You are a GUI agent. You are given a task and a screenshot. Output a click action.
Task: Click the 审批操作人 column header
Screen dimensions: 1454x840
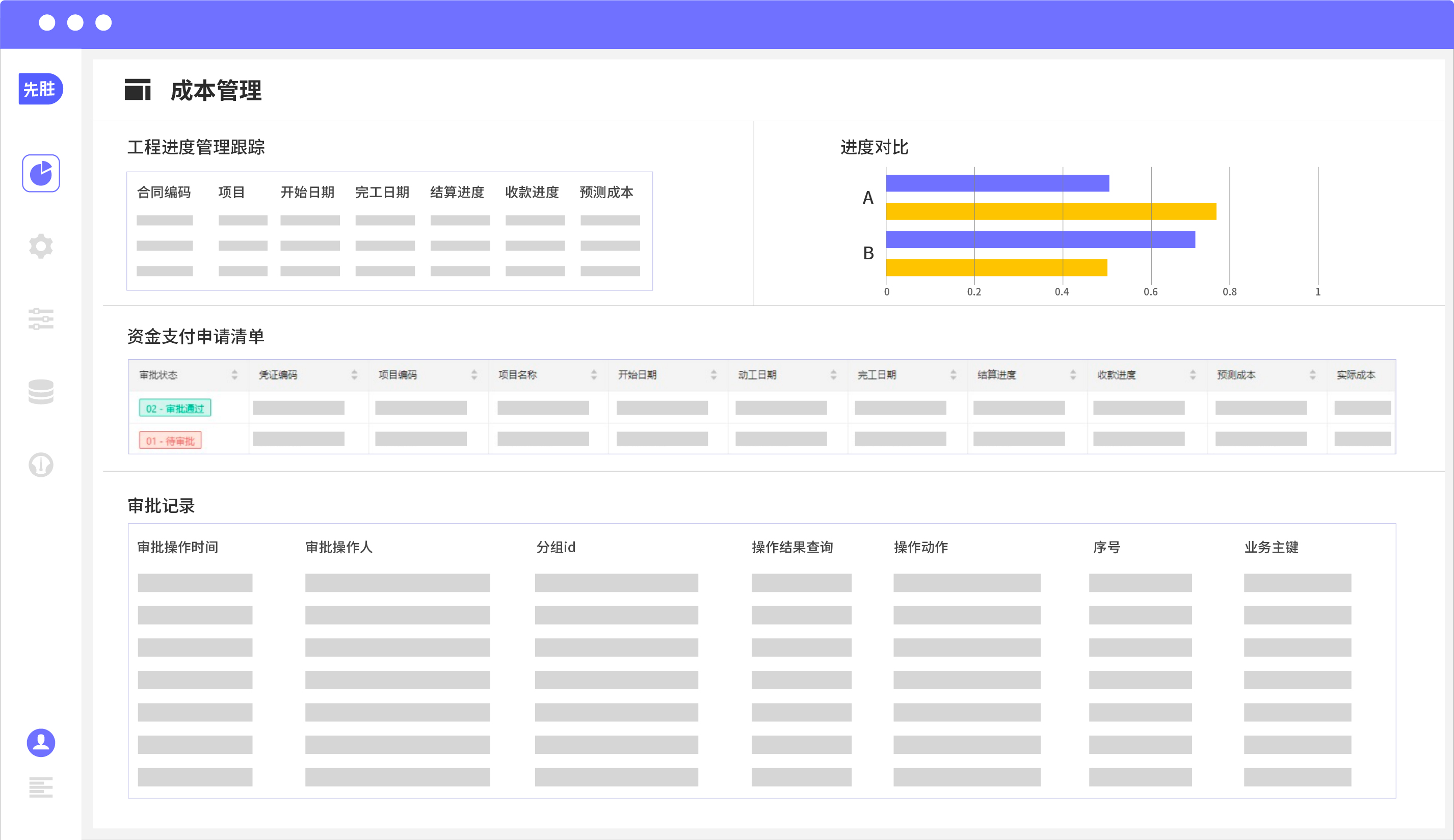[339, 547]
